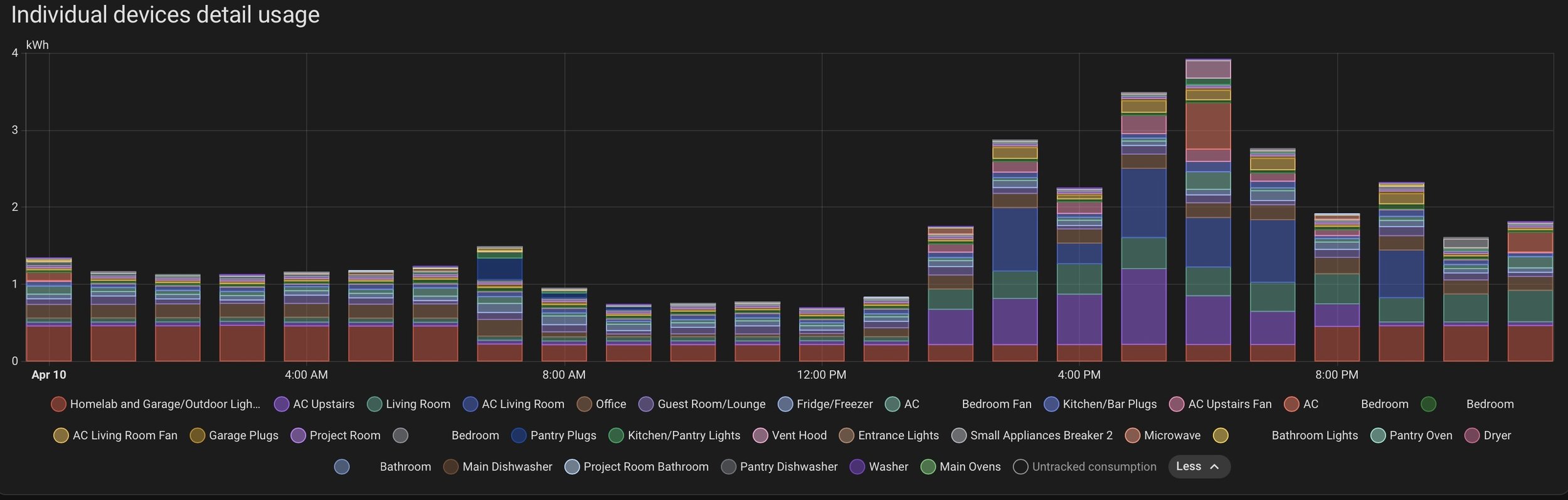Hide the AC Upstairs series
Viewport: 1568px width, 500px height.
(x=314, y=404)
